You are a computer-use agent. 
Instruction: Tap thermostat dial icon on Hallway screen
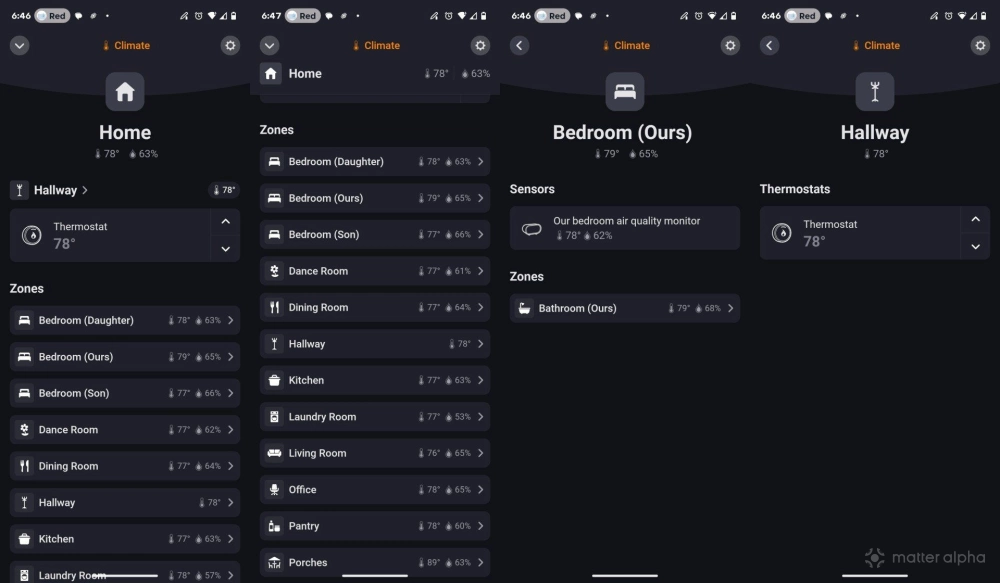click(781, 233)
